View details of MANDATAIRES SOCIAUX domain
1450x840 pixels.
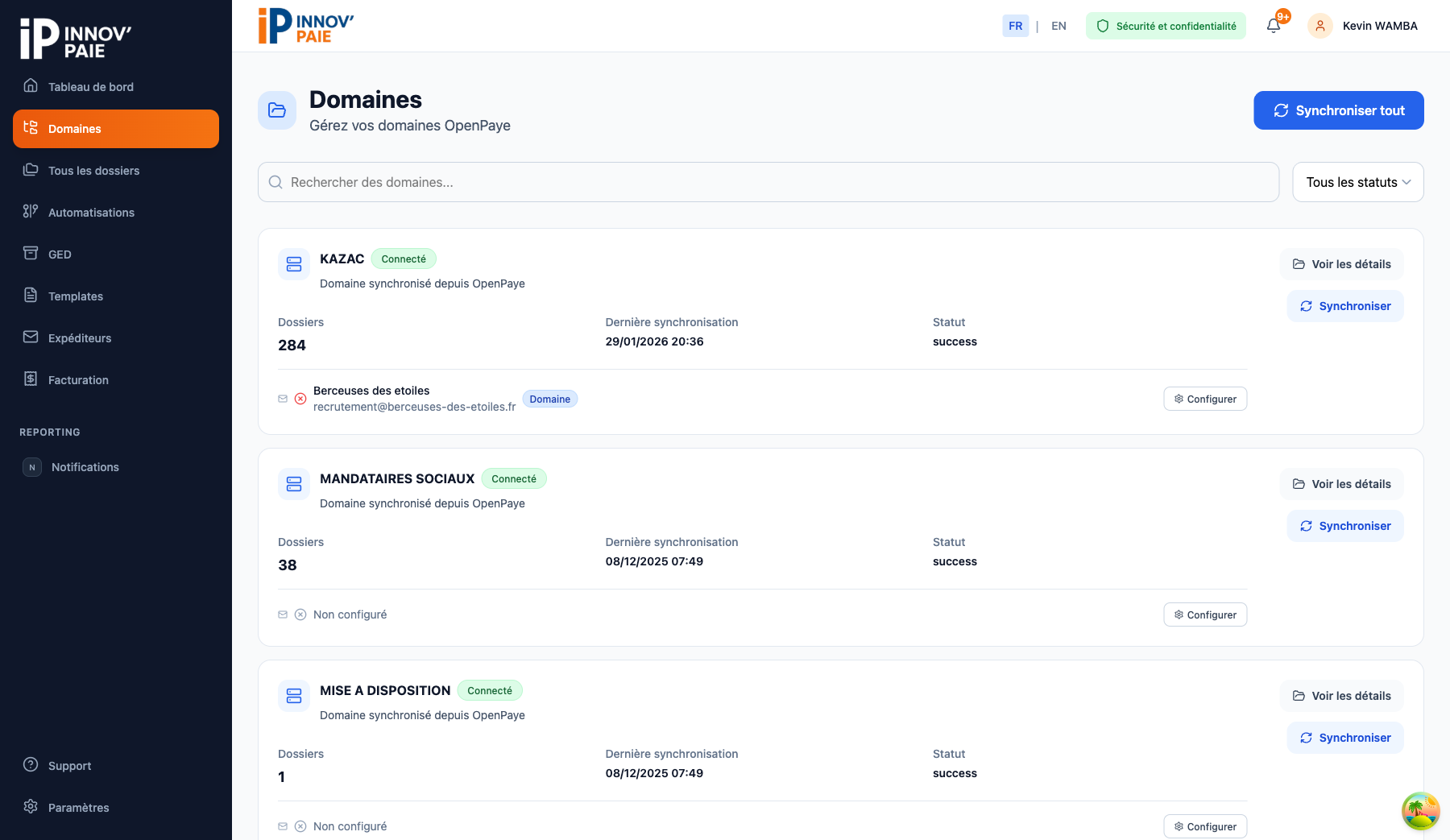[x=1342, y=484]
